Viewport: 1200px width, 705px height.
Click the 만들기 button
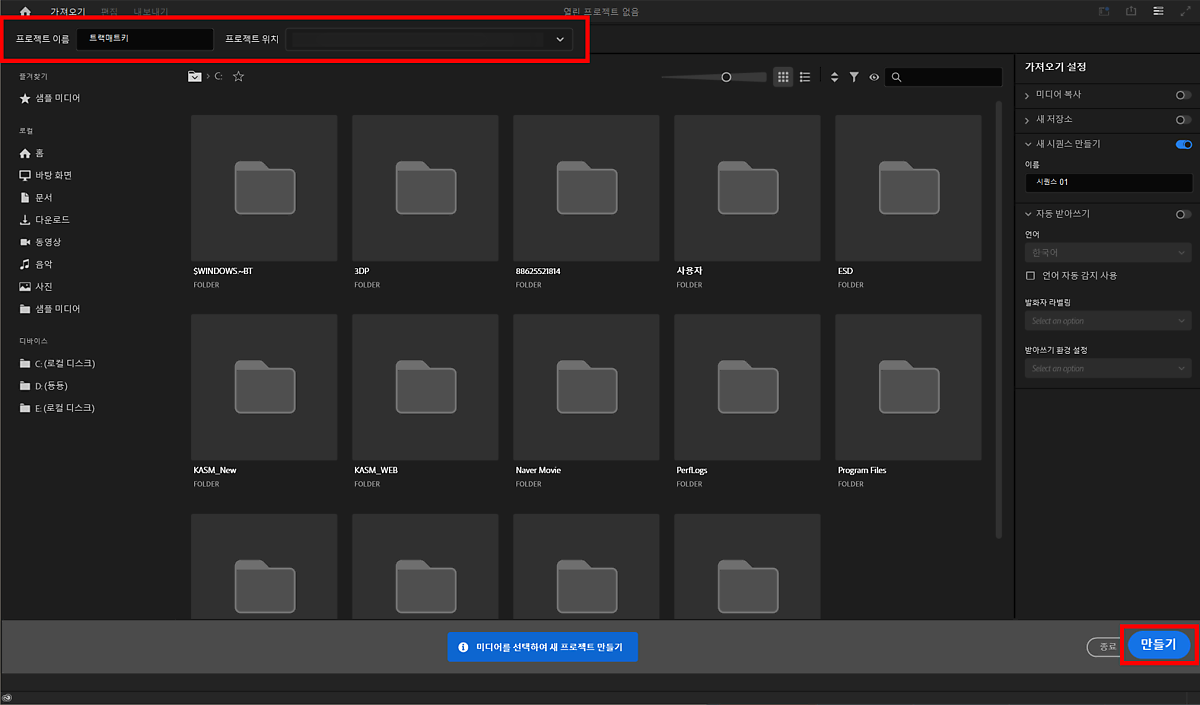pyautogui.click(x=1158, y=645)
